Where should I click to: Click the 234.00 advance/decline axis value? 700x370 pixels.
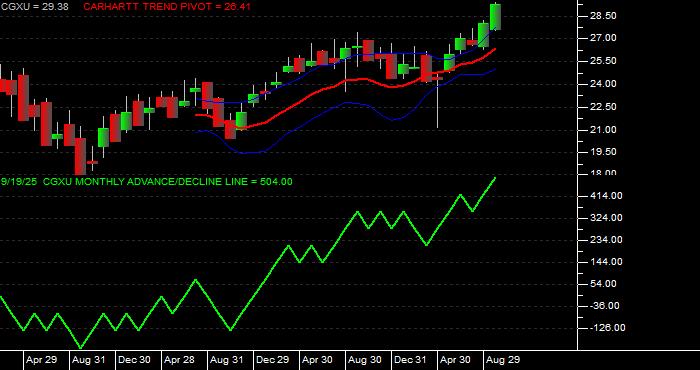606,240
